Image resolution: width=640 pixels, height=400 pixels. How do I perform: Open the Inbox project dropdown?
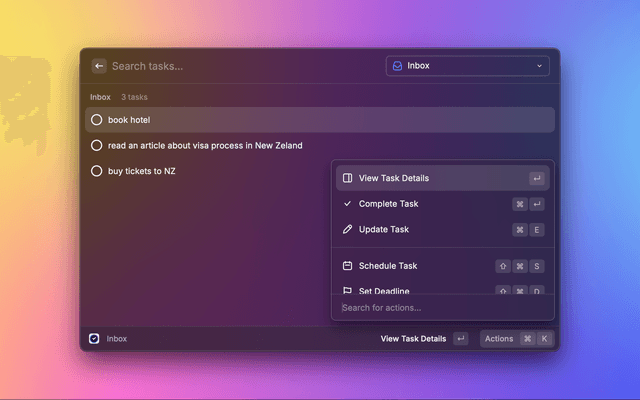click(x=467, y=66)
